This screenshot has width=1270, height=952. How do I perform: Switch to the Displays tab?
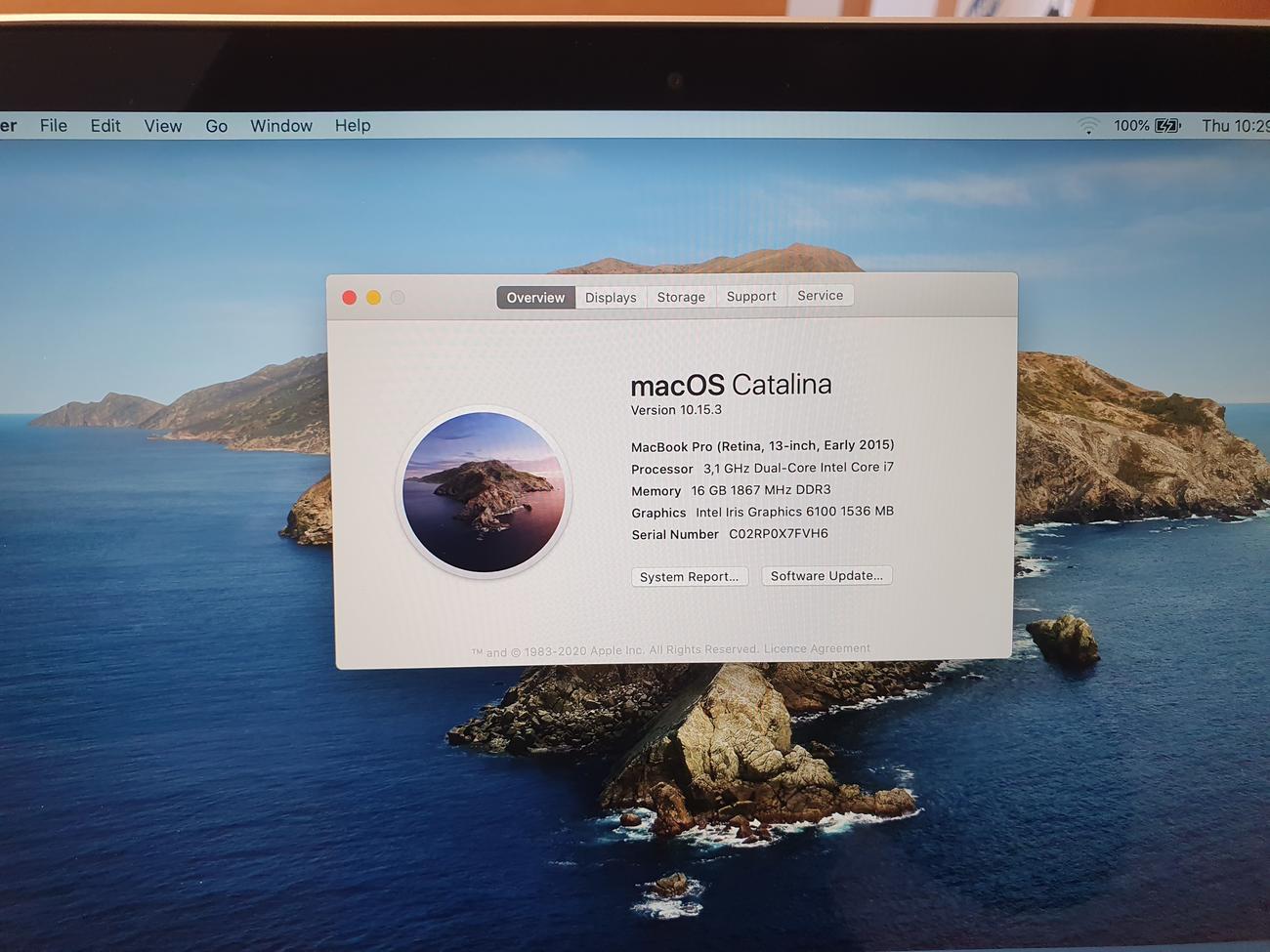point(611,298)
